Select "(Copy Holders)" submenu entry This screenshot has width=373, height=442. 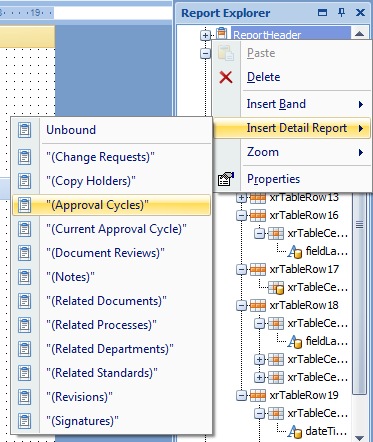pyautogui.click(x=111, y=181)
